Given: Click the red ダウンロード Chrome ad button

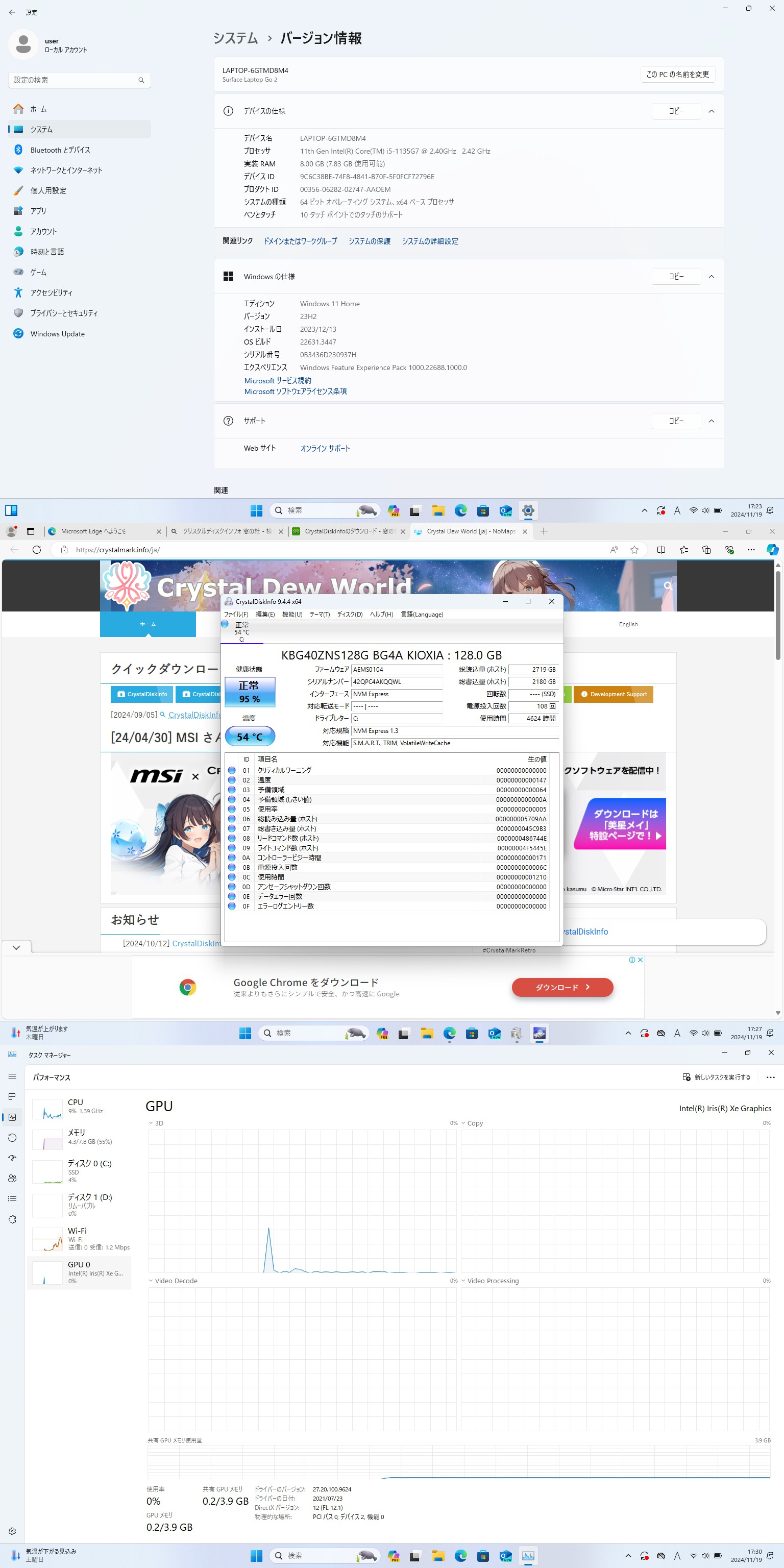Looking at the screenshot, I should 562,987.
